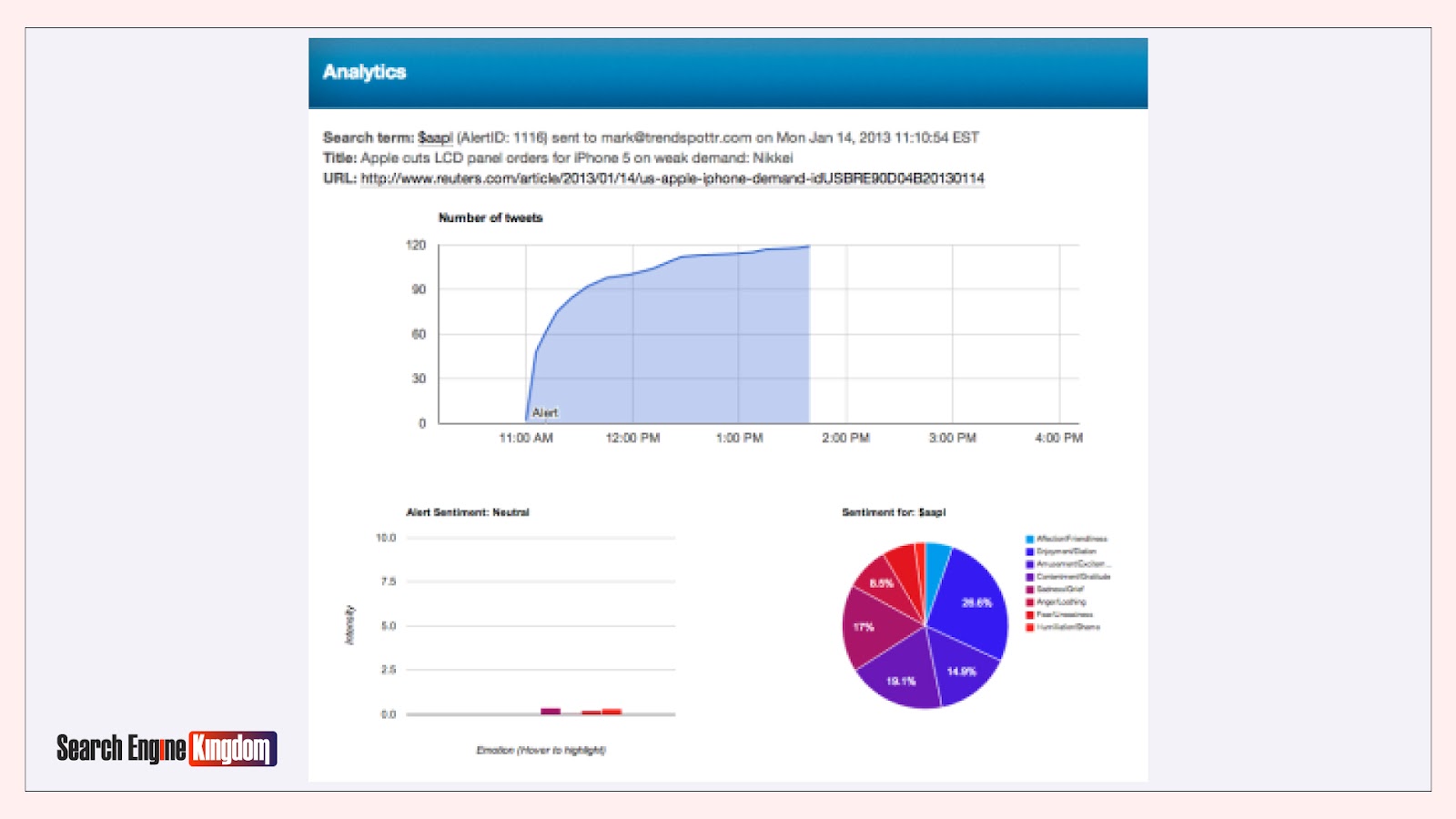Click the 'Alert' marker on the tweets chart
Screen dimensions: 1456x819
(x=545, y=413)
